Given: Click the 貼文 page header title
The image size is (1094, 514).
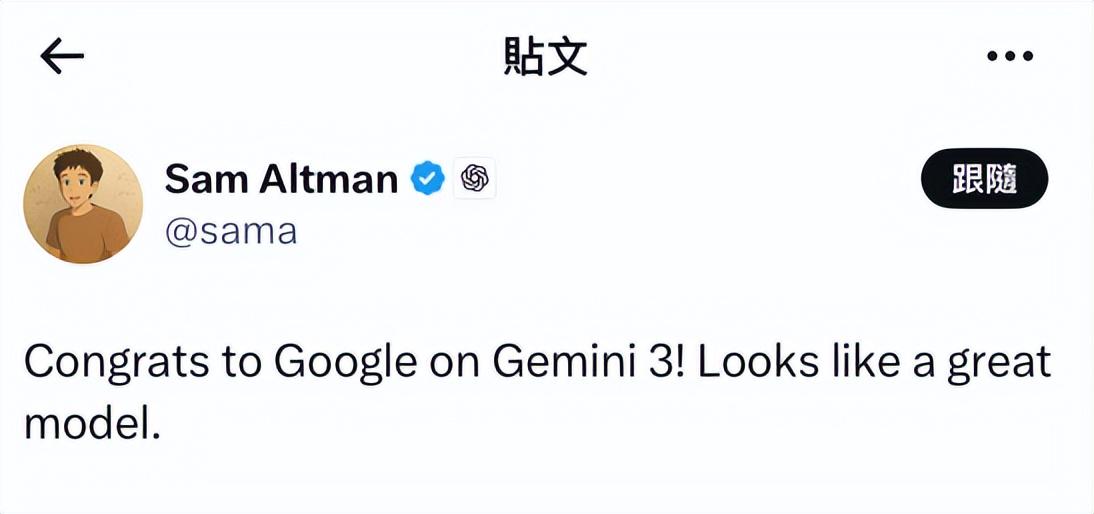Looking at the screenshot, I should [x=545, y=58].
